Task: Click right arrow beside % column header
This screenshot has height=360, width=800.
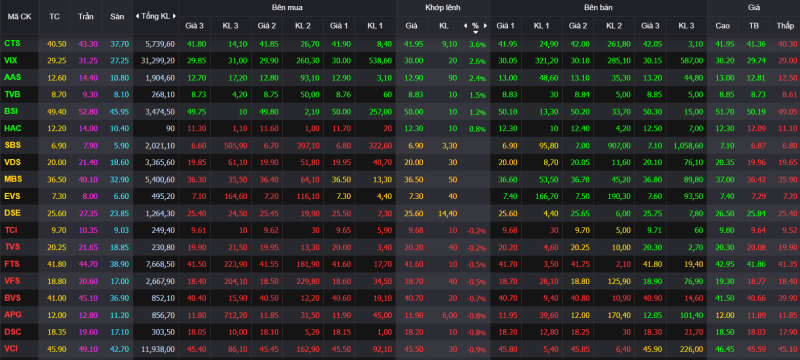Action: point(485,25)
